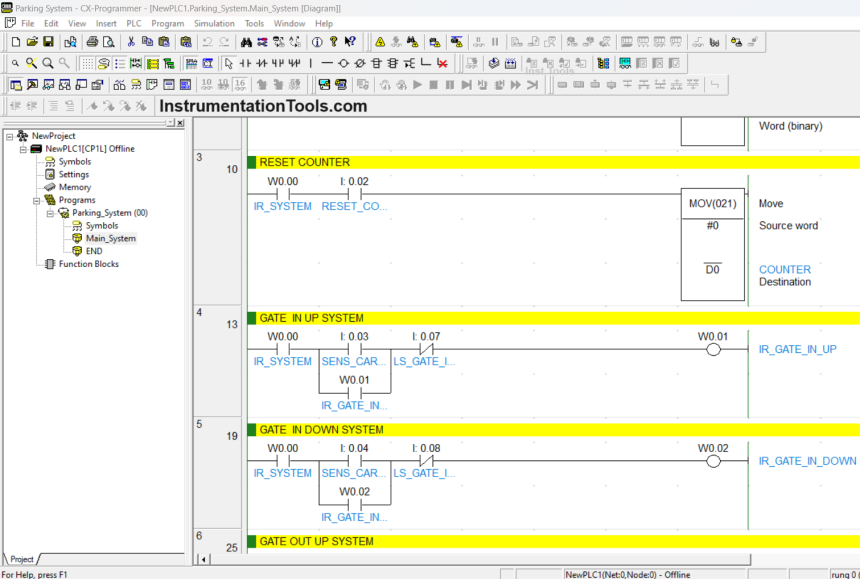860x579 pixels.
Task: Collapse the Parking_System (00) node
Action: tap(50, 213)
